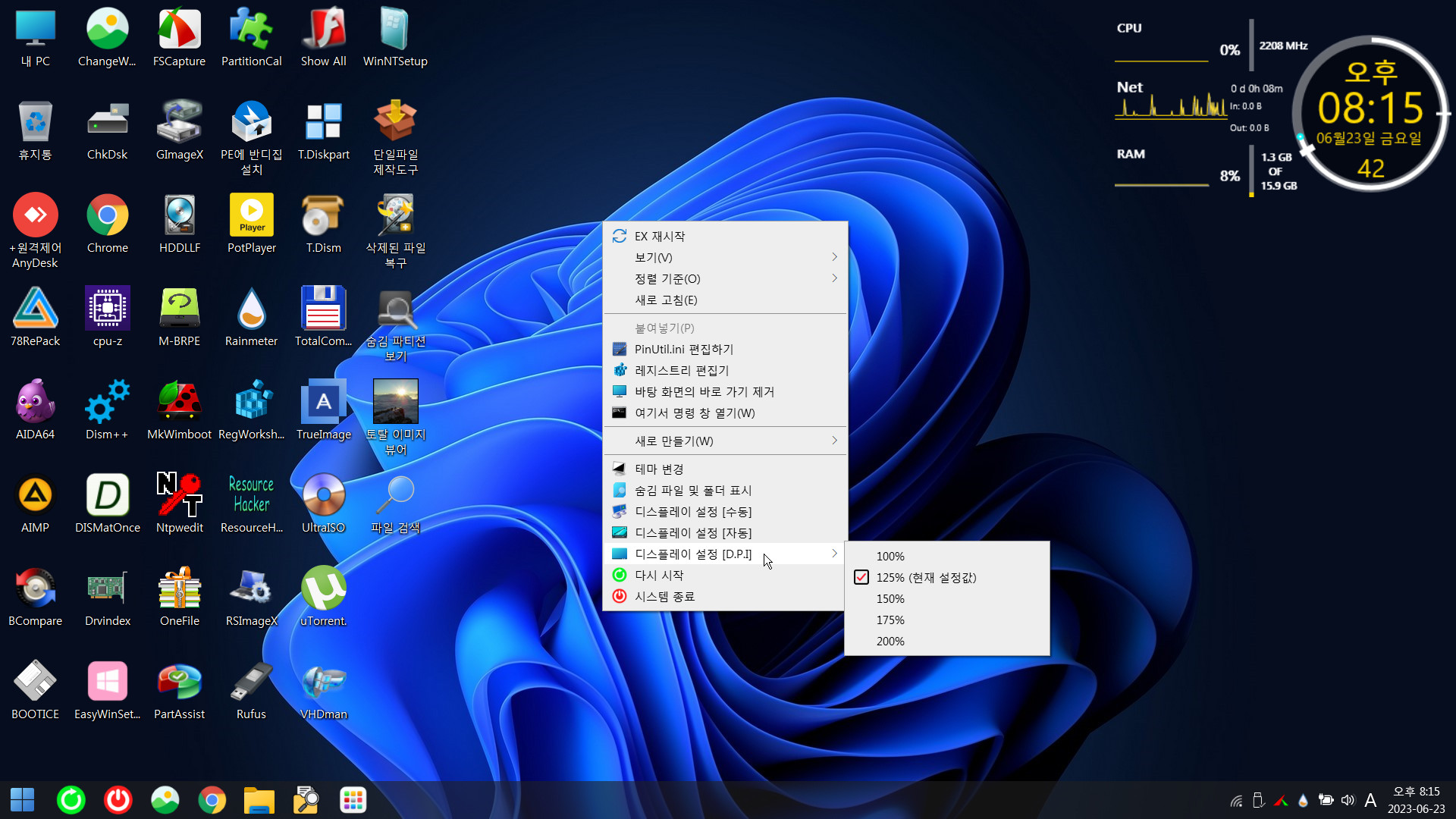Open the T.Diskpart desktop icon
Viewport: 1456px width, 819px height.
pos(323,131)
